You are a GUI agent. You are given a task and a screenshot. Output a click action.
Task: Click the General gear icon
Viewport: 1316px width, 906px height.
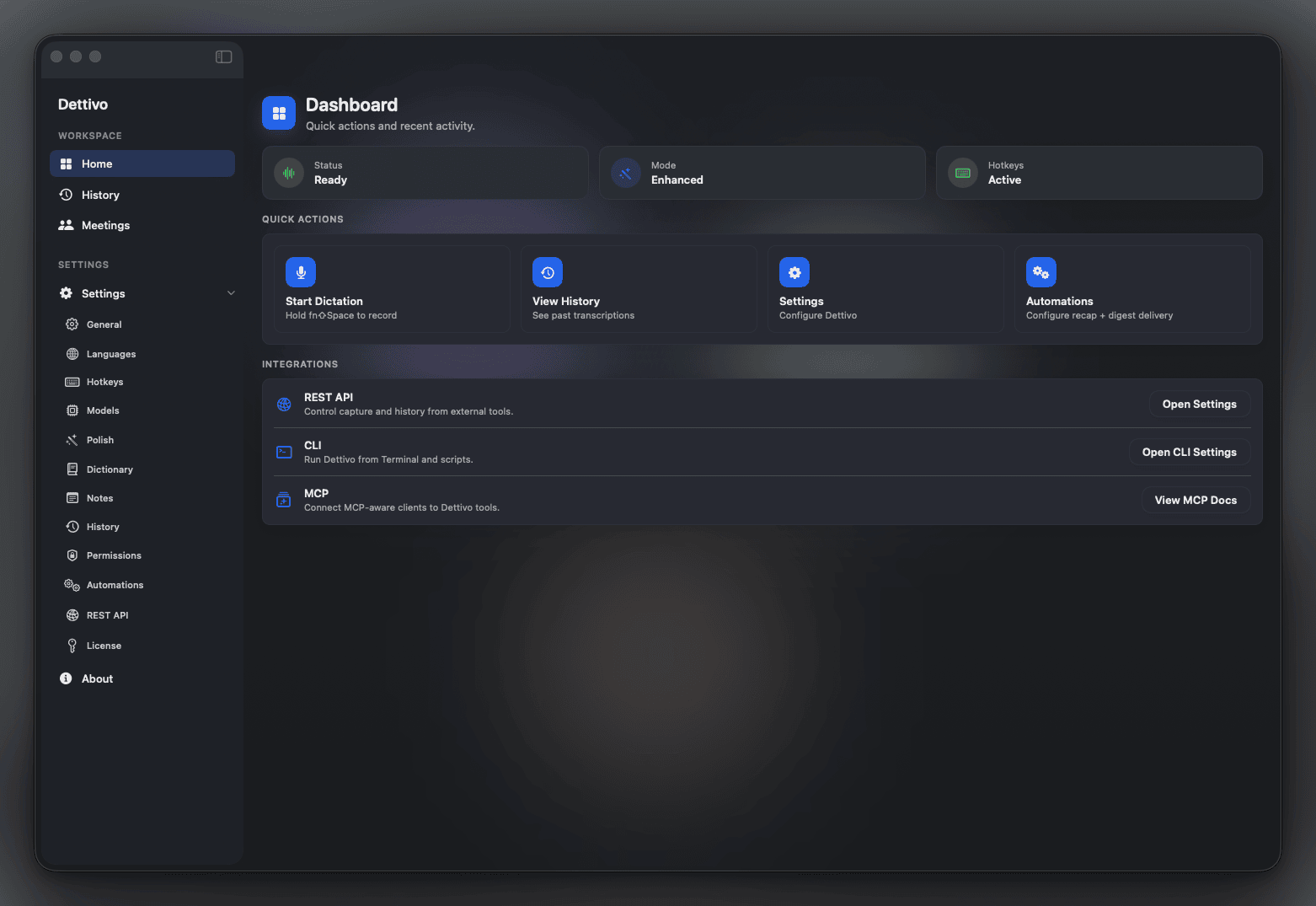click(72, 324)
